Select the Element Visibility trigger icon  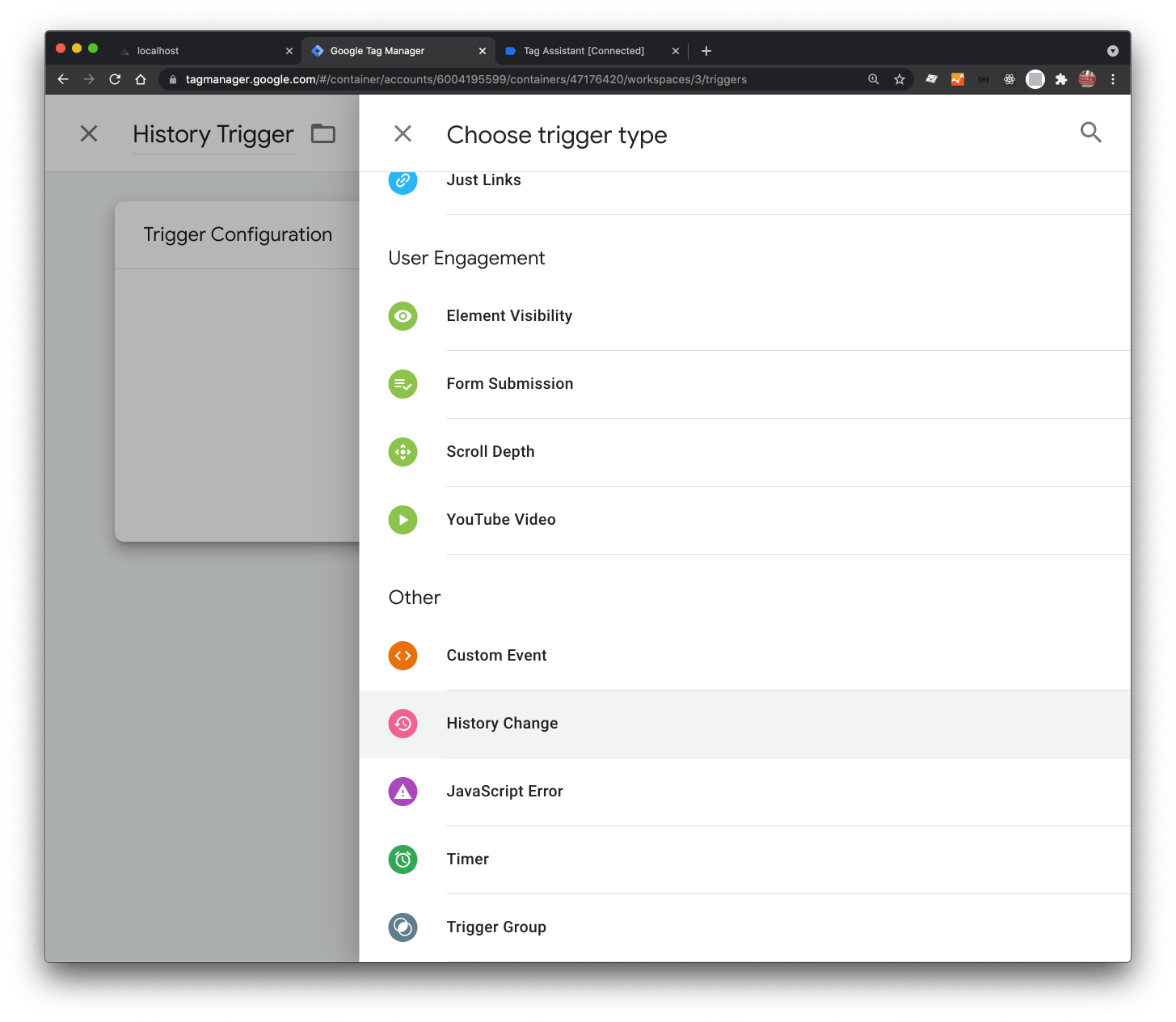[x=403, y=316]
